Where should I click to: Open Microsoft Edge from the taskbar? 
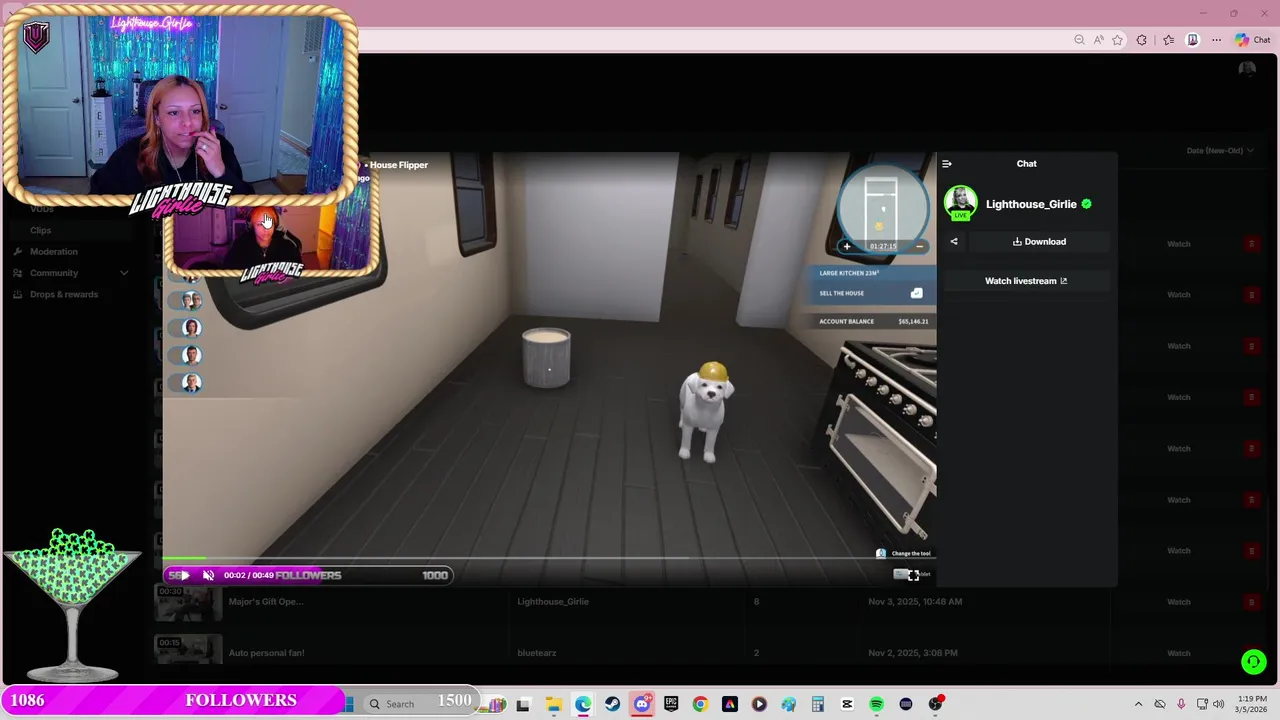point(583,704)
